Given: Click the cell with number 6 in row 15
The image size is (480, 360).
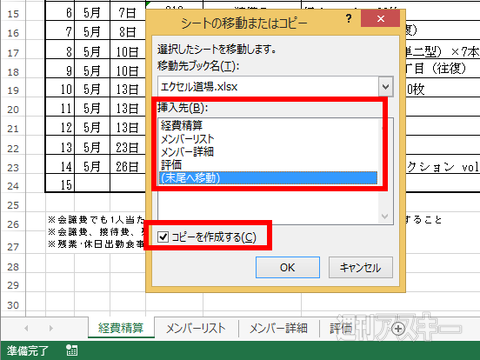Looking at the screenshot, I should (60, 13).
